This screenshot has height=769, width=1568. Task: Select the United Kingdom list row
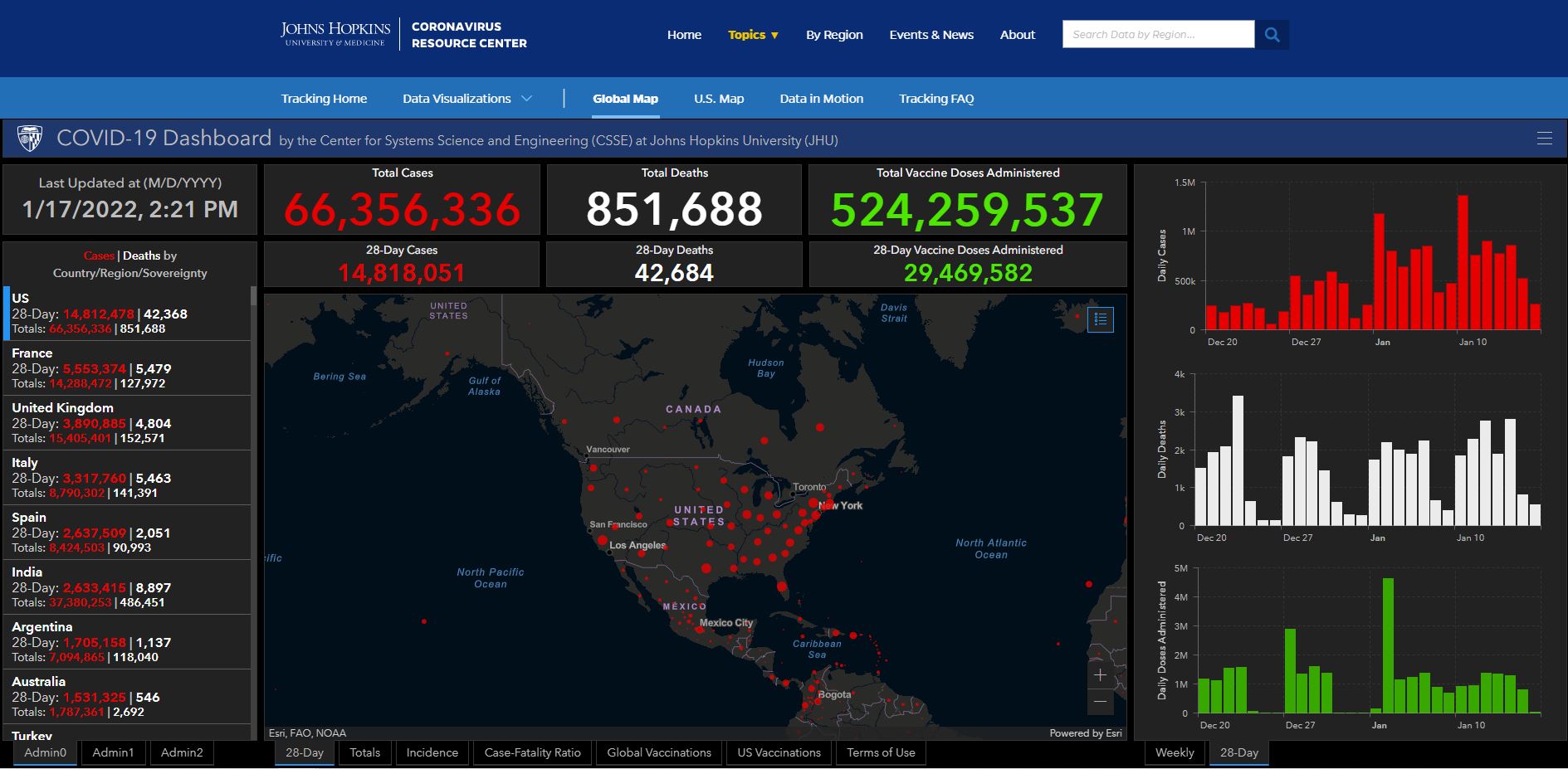pyautogui.click(x=129, y=423)
